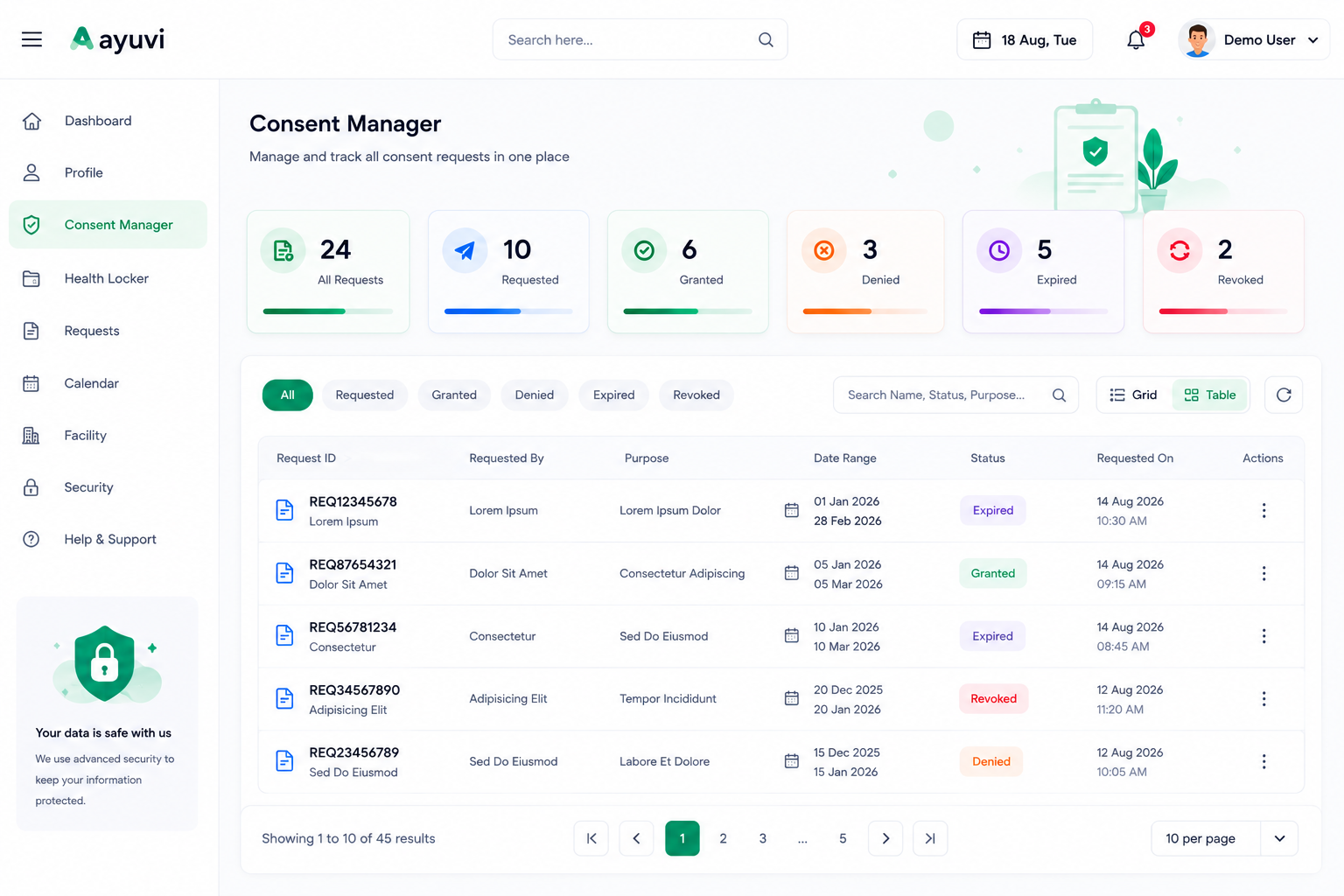Open three-dot actions for REQ56781234

(x=1263, y=636)
